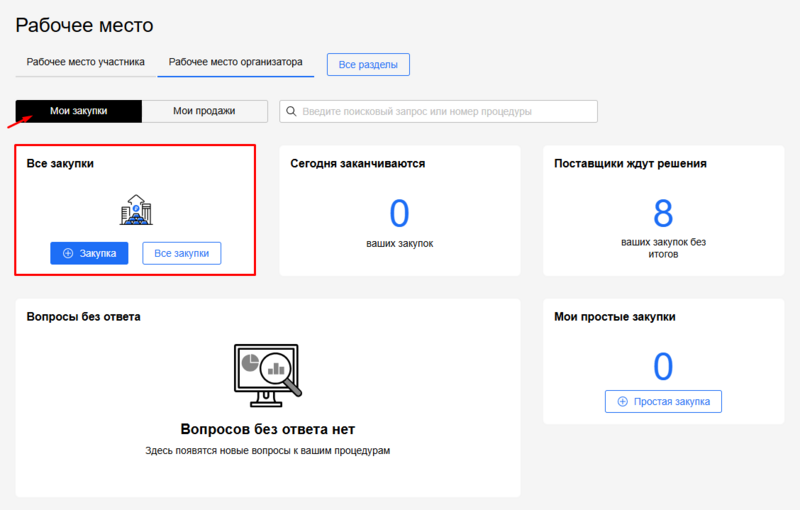
Task: Click the Поставщики ждут решения heading
Action: 630,164
